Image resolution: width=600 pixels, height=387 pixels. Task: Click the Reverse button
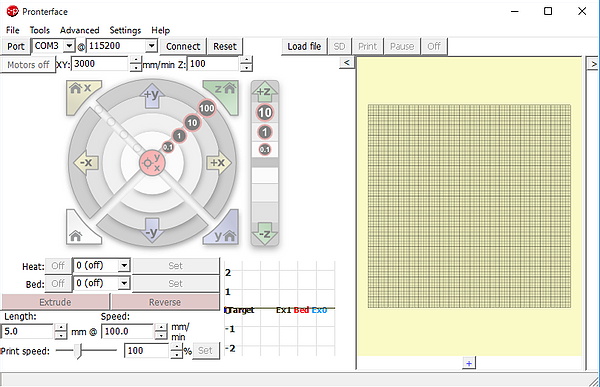165,302
